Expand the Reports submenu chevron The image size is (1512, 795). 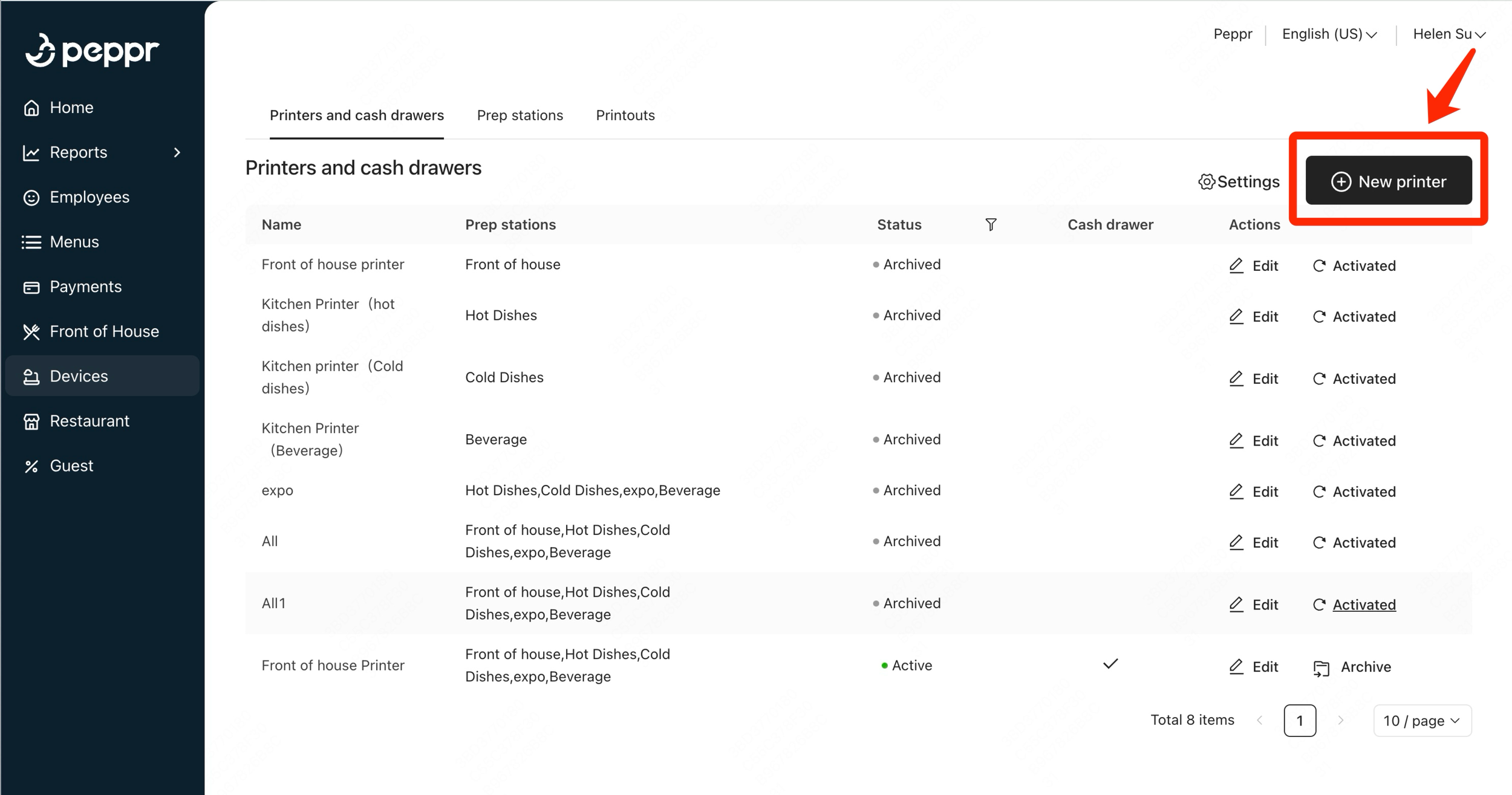(177, 152)
